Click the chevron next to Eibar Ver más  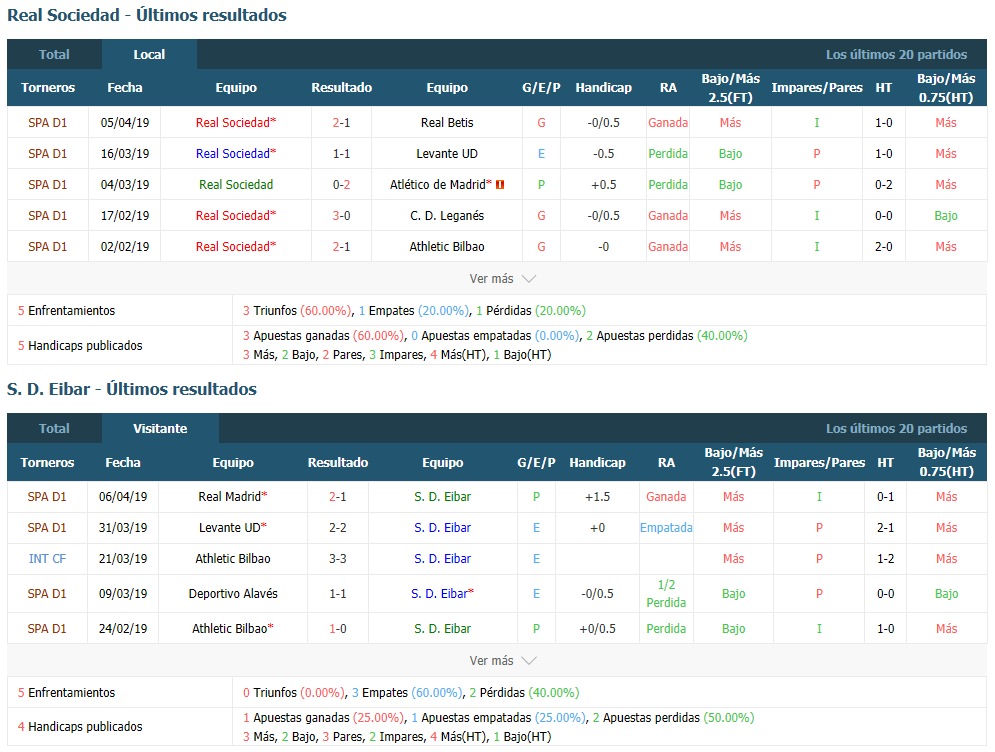click(529, 661)
